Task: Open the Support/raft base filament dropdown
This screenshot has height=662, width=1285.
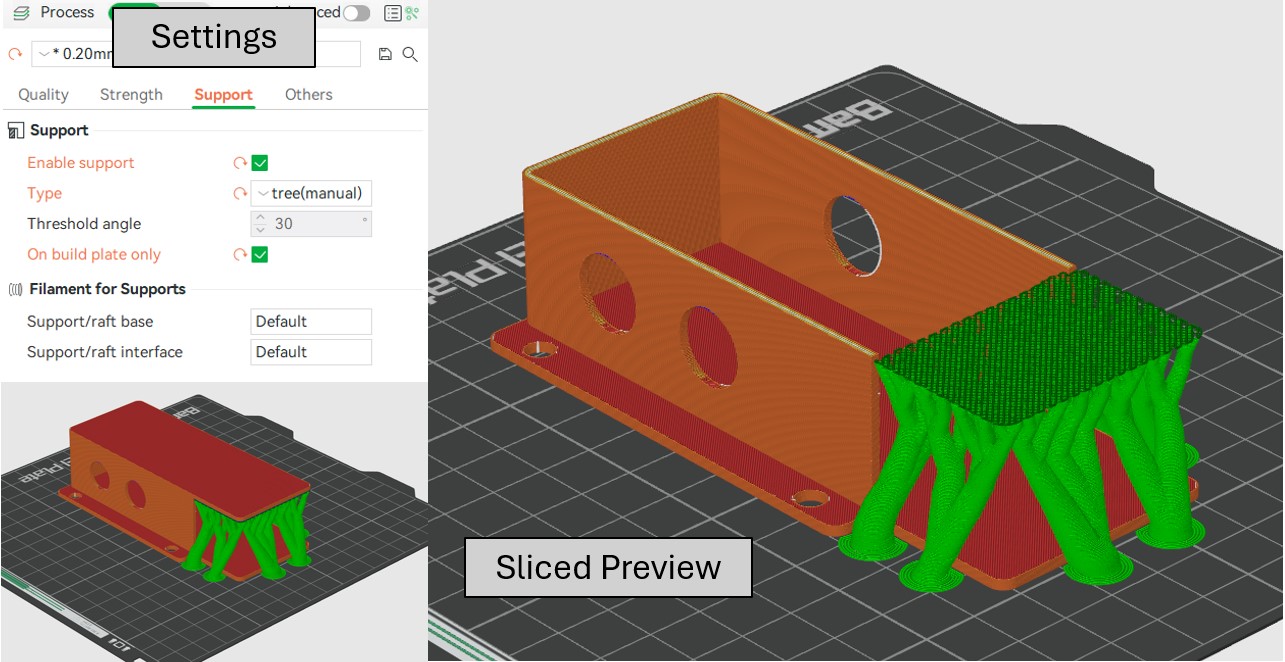Action: [x=310, y=321]
